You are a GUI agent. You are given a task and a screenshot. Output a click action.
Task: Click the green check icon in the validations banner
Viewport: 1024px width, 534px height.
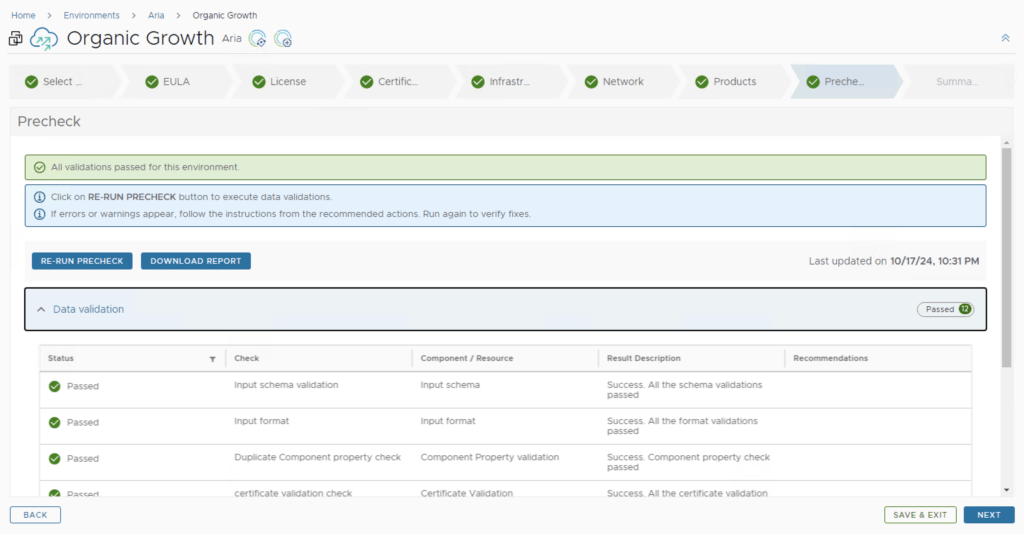(40, 167)
